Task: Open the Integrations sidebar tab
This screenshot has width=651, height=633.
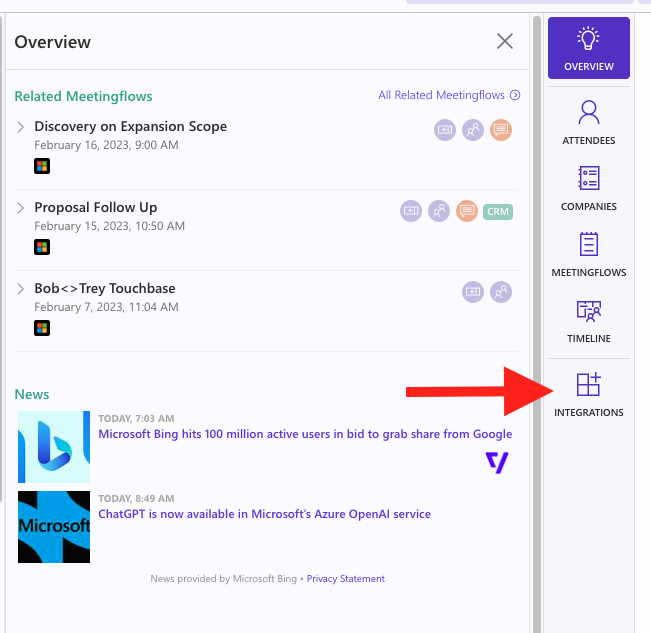Action: [588, 395]
